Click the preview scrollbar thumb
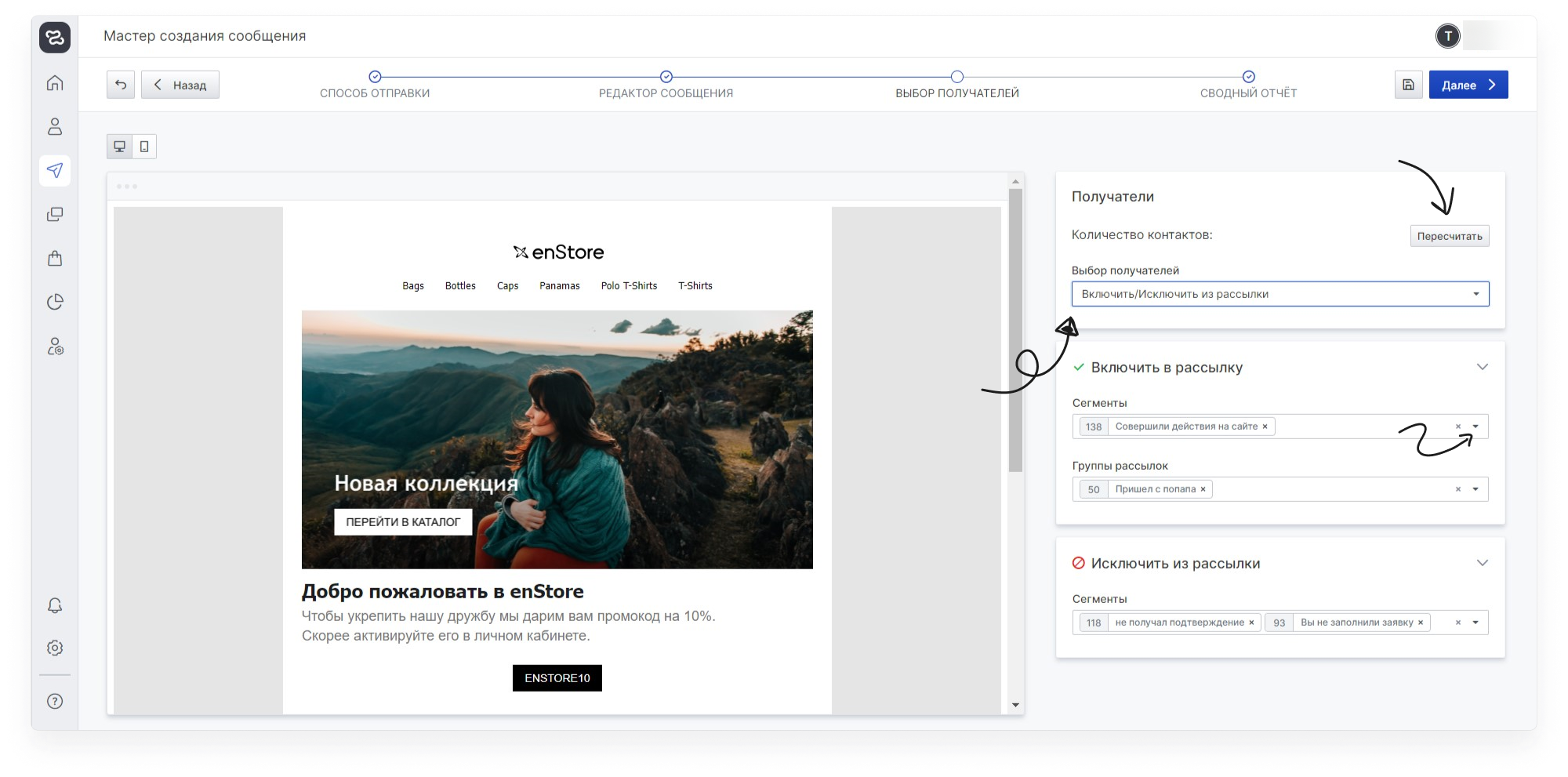 1016,330
